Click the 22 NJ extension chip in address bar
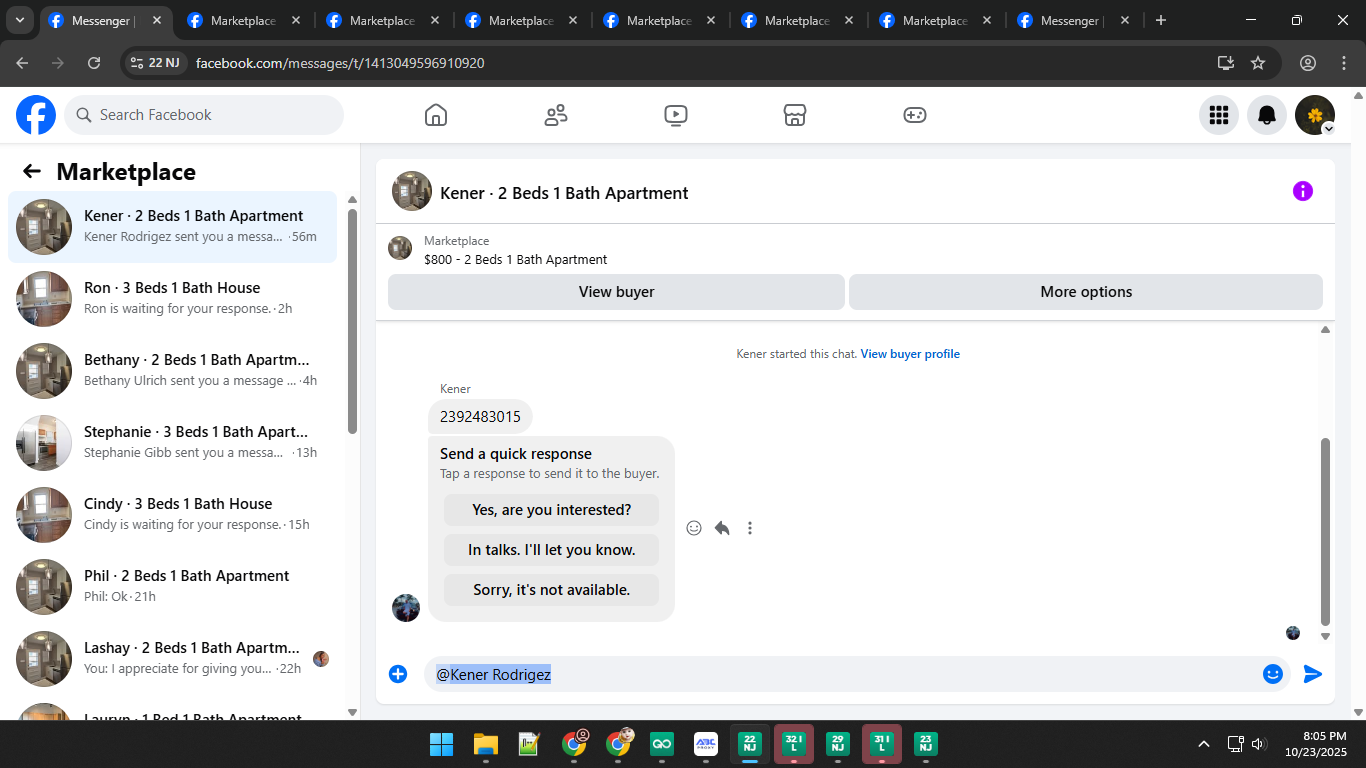This screenshot has height=768, width=1366. [x=154, y=63]
